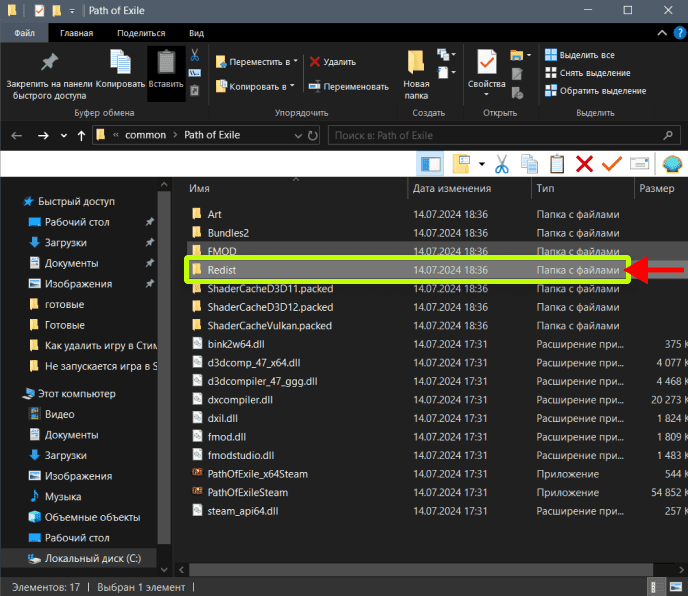
Task: Expand address bar history dropdown
Action: pyautogui.click(x=298, y=136)
